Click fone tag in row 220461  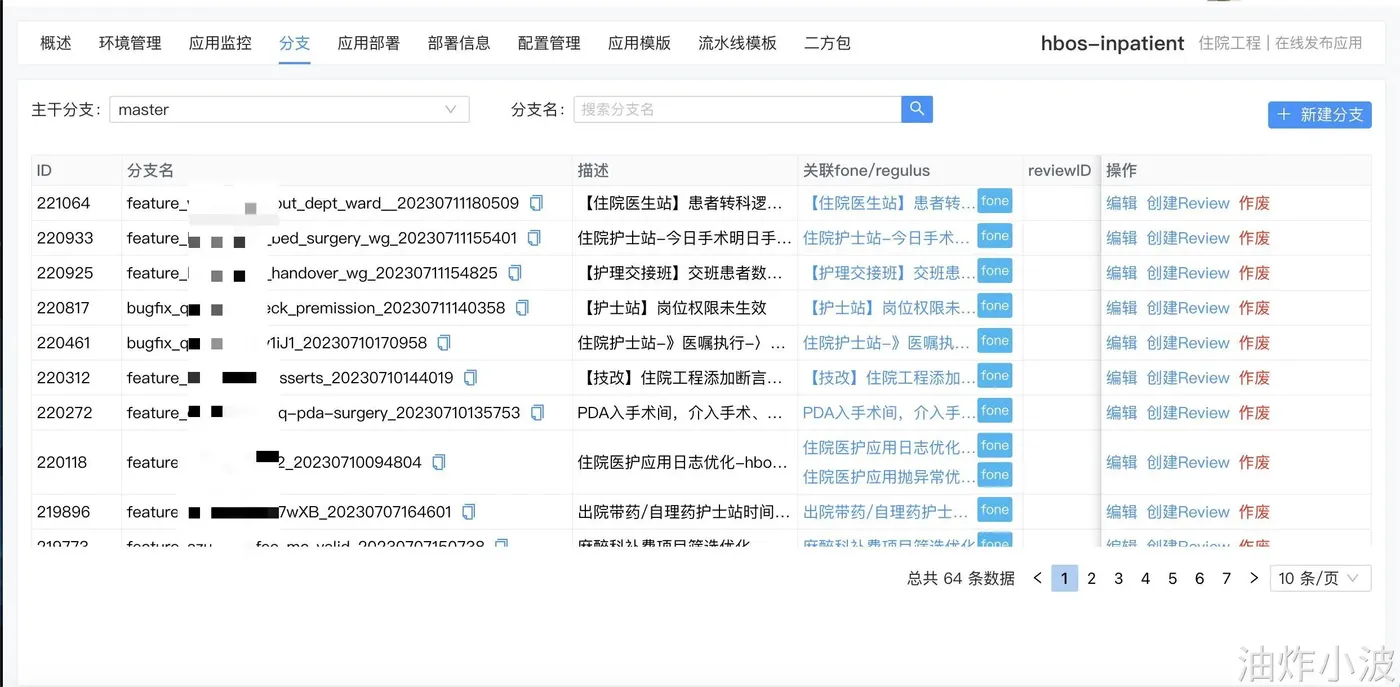pyautogui.click(x=995, y=341)
